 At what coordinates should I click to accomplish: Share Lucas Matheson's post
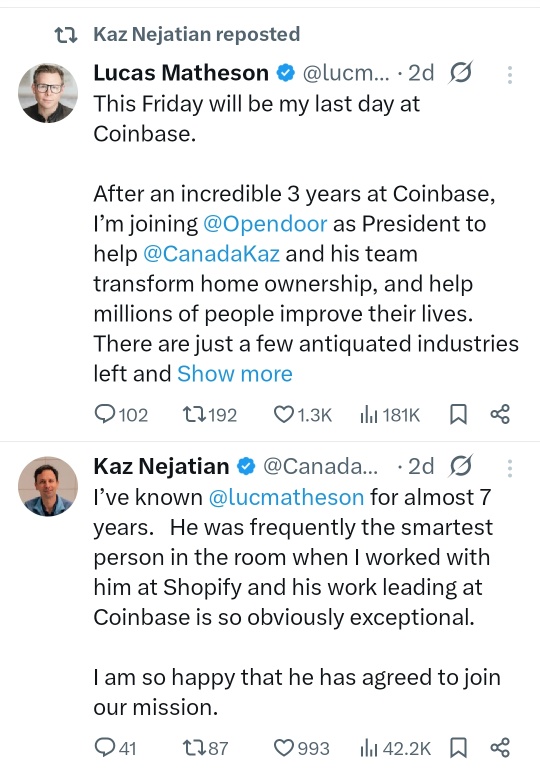500,415
